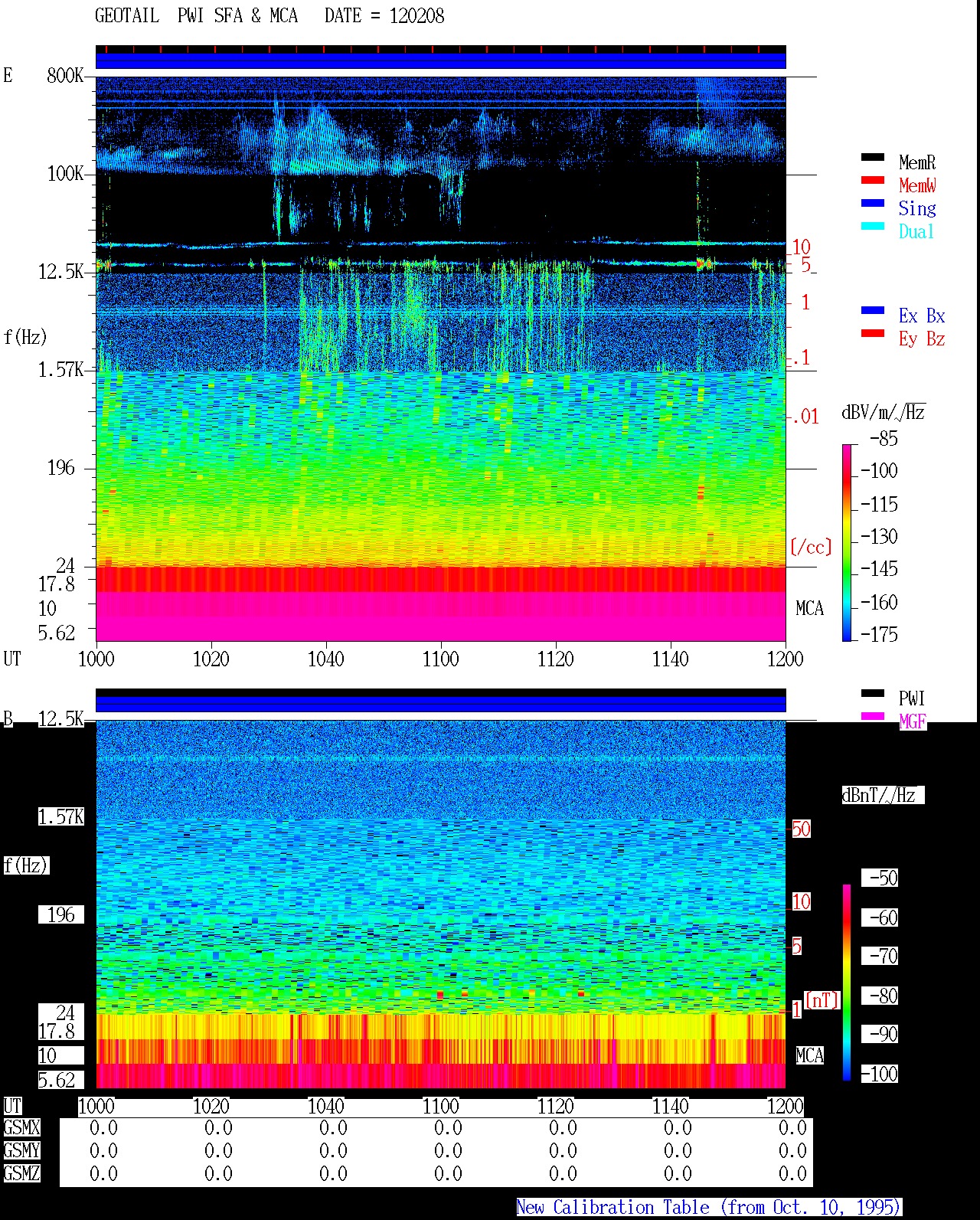Click the 1120 tick on magnetic time axis
980x1220 pixels.
pos(556,1107)
